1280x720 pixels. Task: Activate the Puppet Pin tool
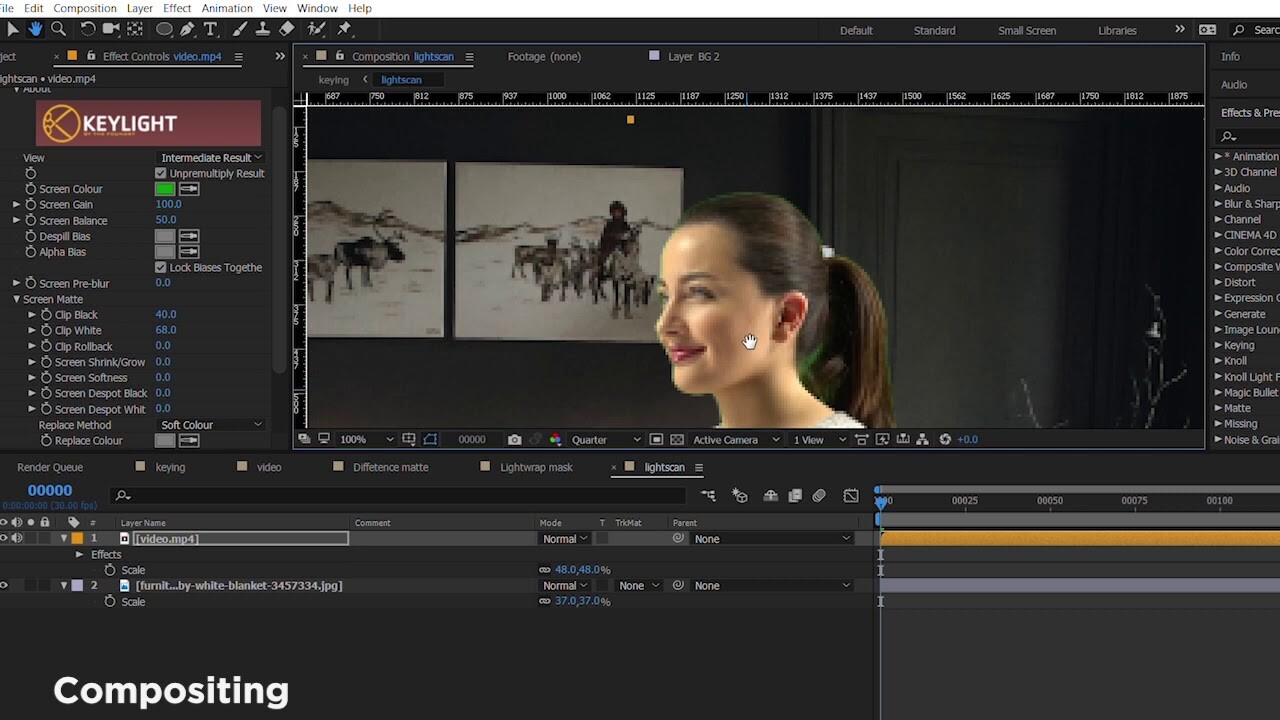[x=345, y=29]
